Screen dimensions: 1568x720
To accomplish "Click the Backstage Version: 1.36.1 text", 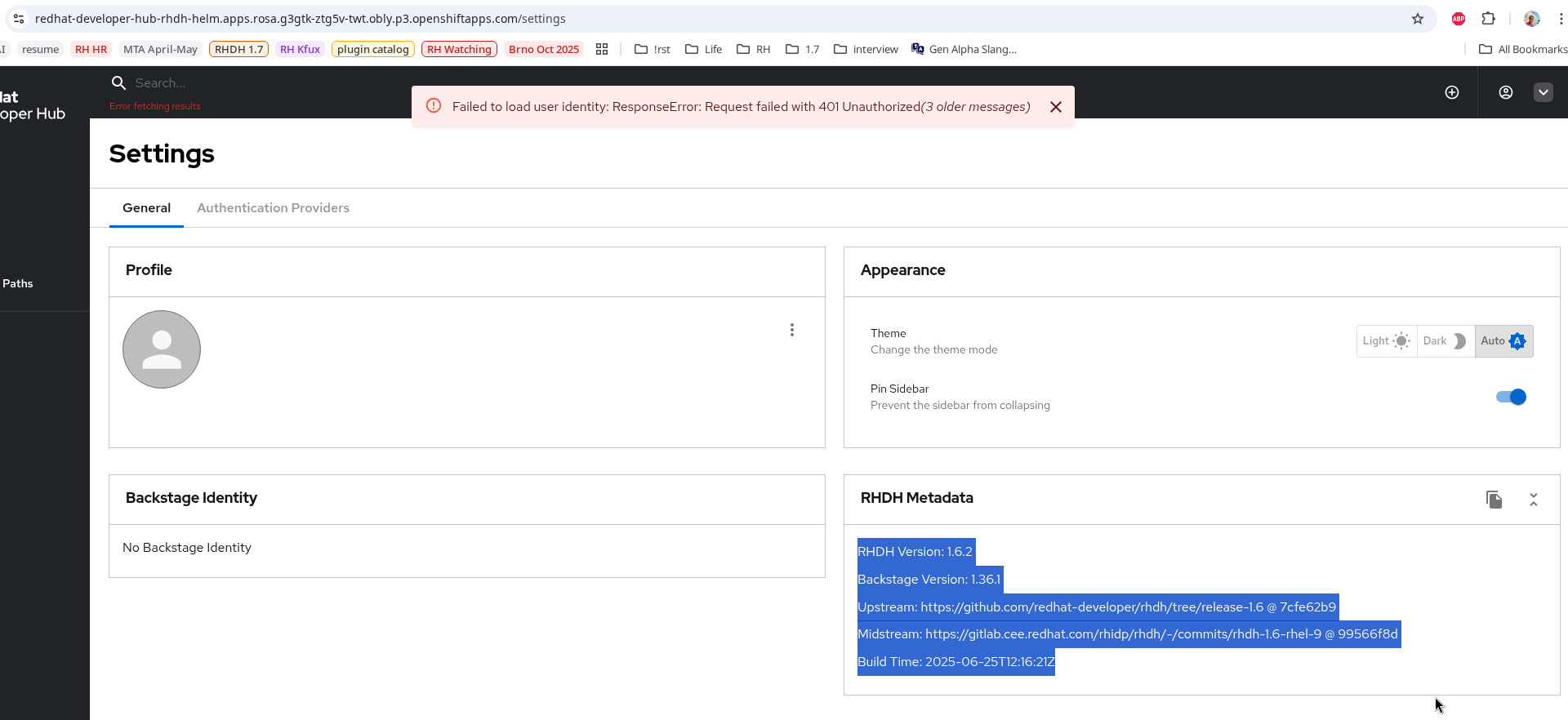I will (929, 580).
